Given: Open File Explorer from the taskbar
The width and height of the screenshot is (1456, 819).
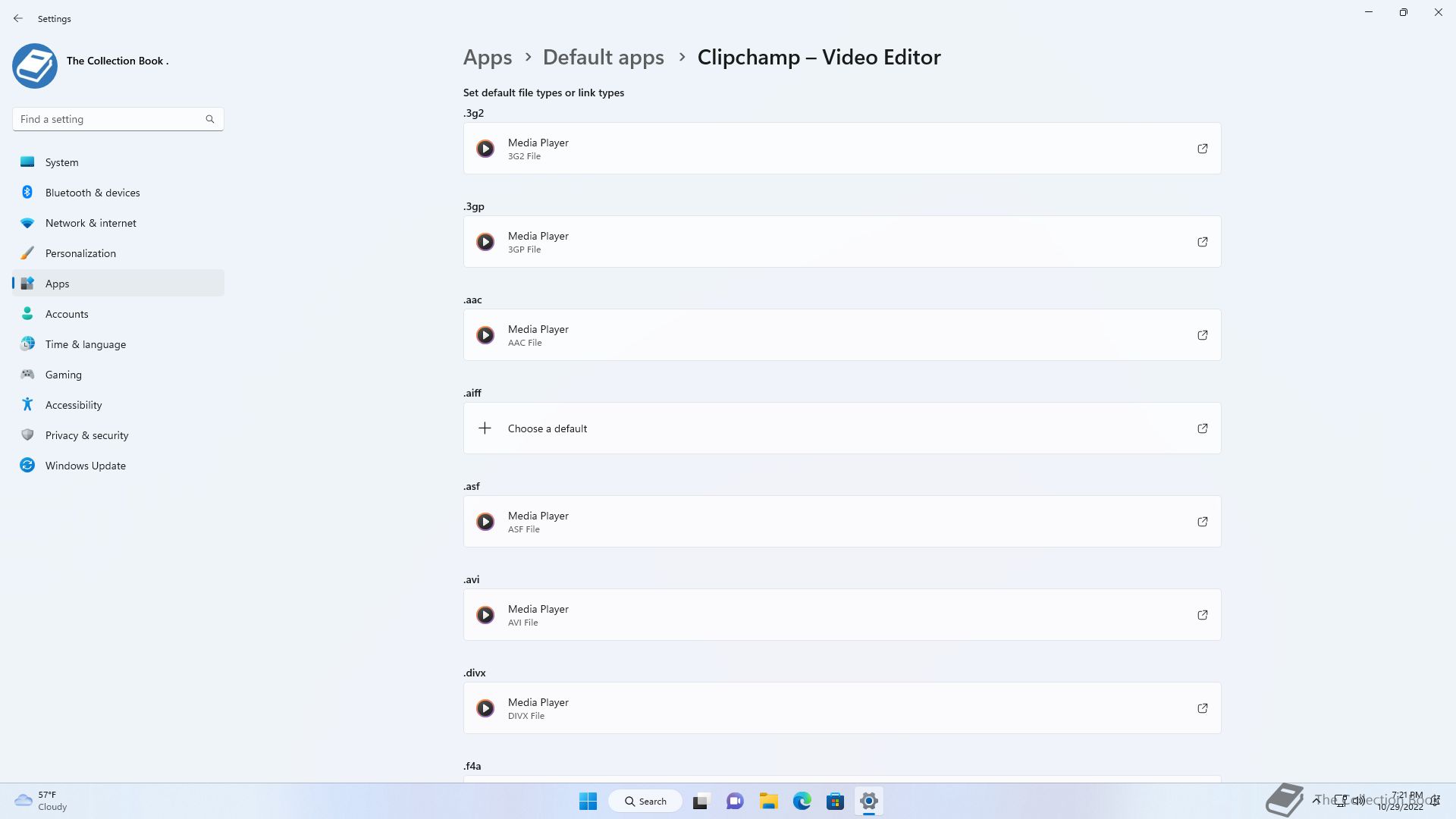Looking at the screenshot, I should [x=768, y=801].
